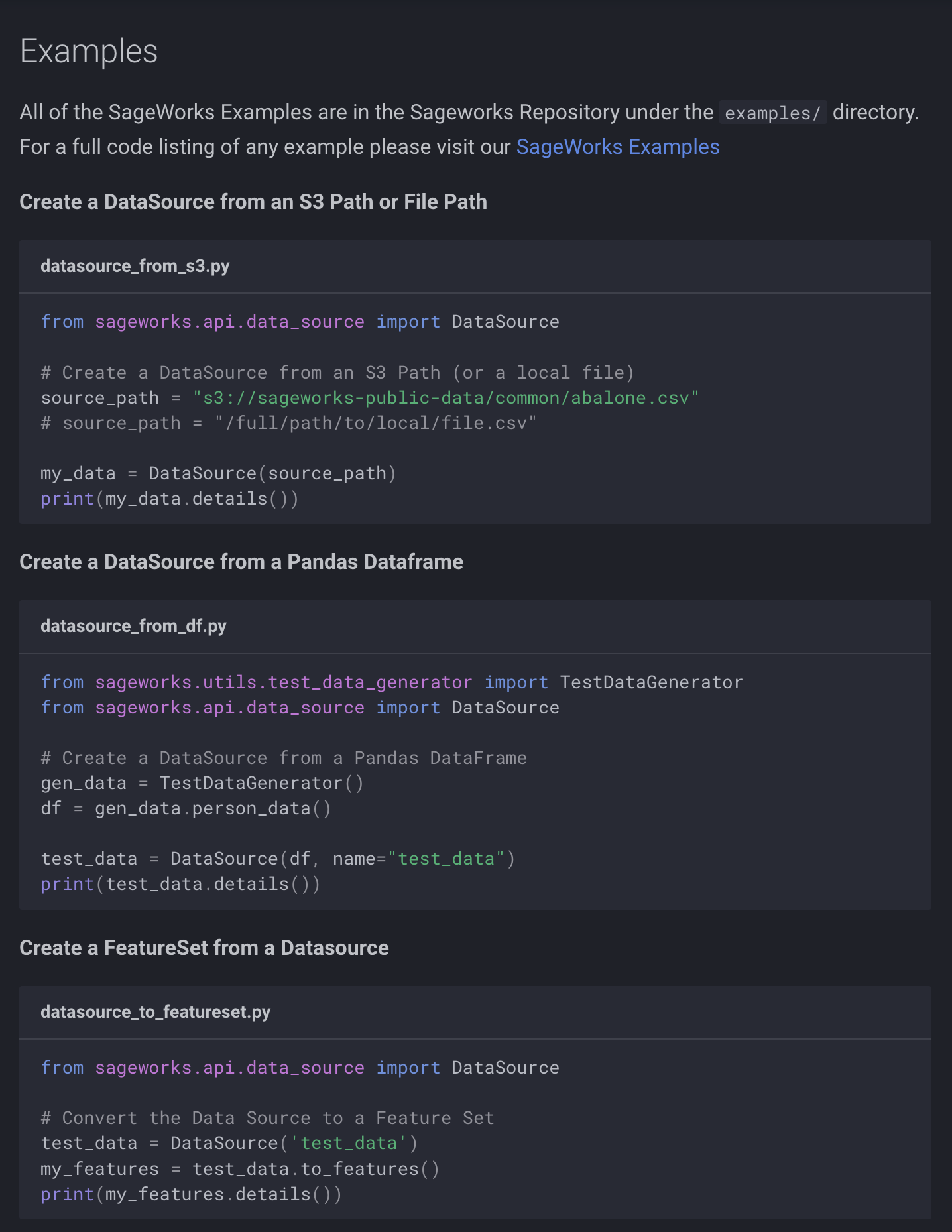Click comment 'Create a DataSource from an S3 Path'
Image resolution: width=952 pixels, height=1232 pixels.
[337, 373]
